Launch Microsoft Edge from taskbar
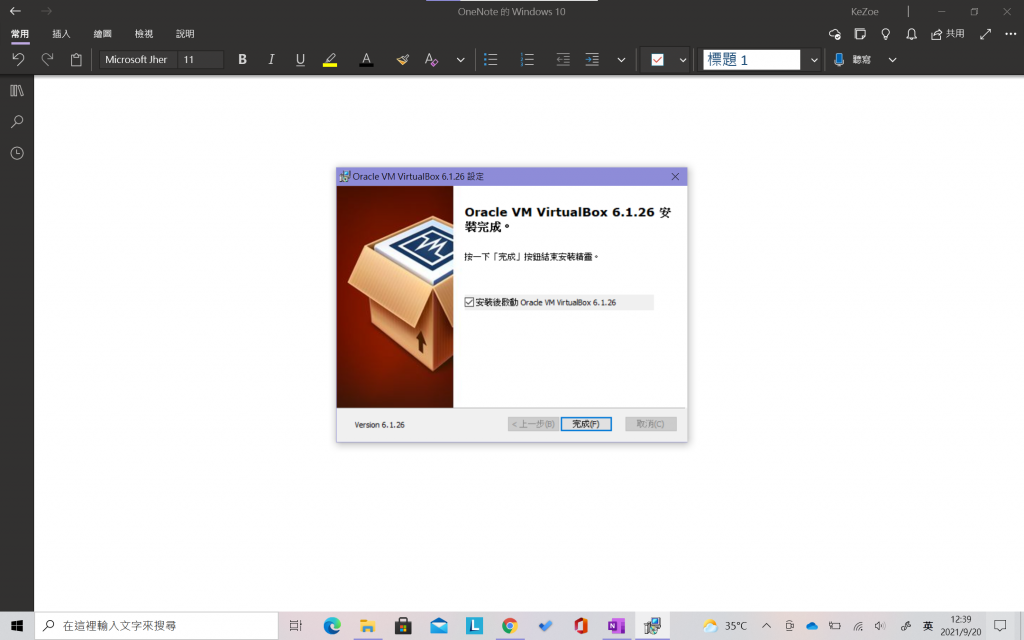This screenshot has width=1024, height=640. (x=332, y=626)
